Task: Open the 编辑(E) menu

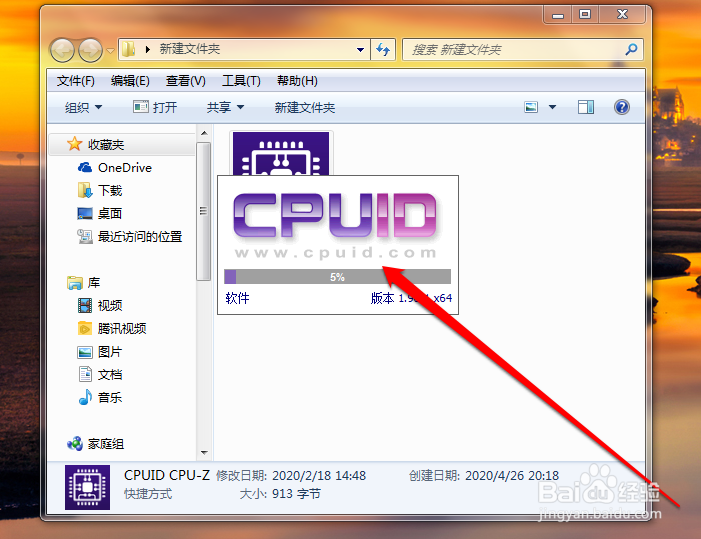Action: [130, 81]
